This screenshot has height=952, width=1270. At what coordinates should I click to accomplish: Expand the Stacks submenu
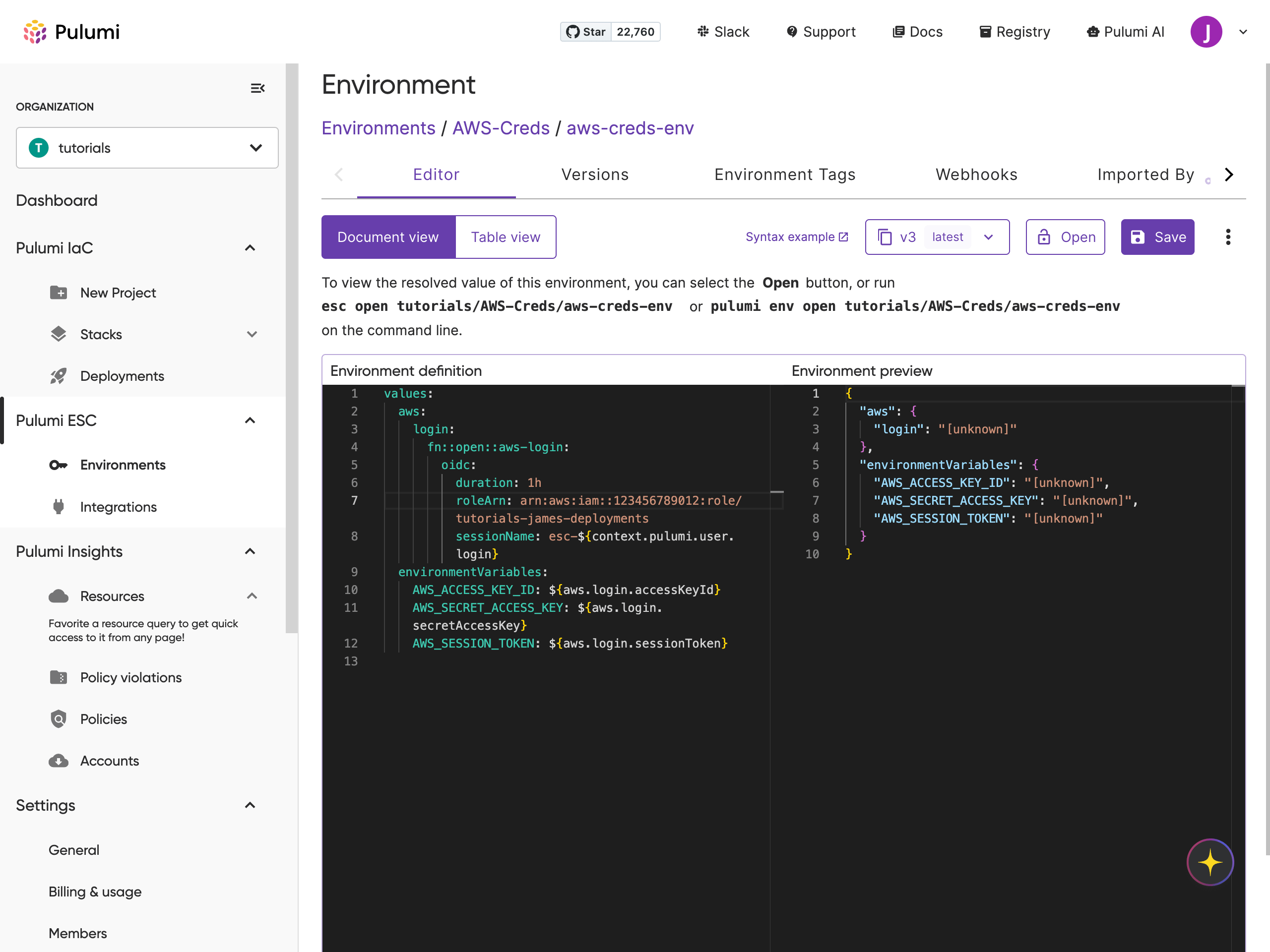pyautogui.click(x=252, y=335)
